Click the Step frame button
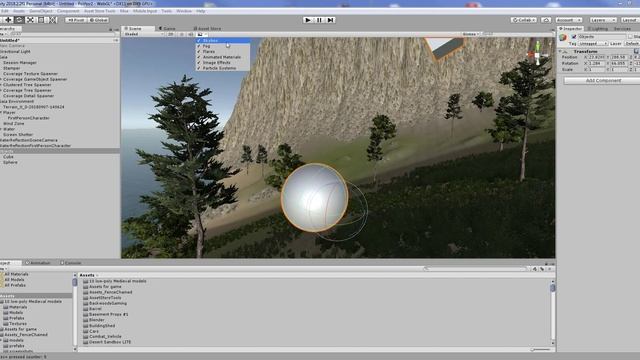640x360 pixels. (x=330, y=20)
